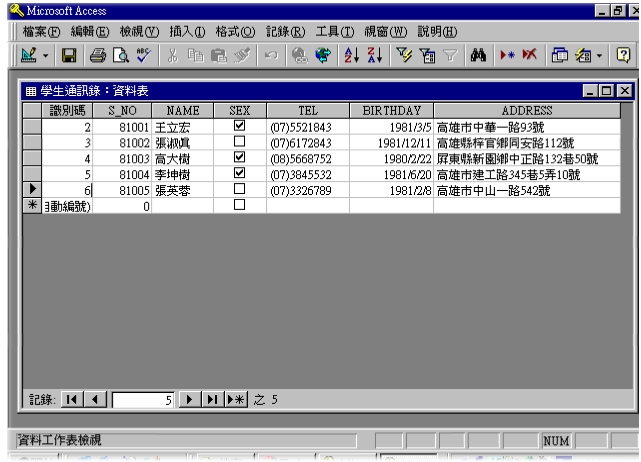This screenshot has width=641, height=462.
Task: Check SEX checkbox in new record row
Action: tap(240, 204)
